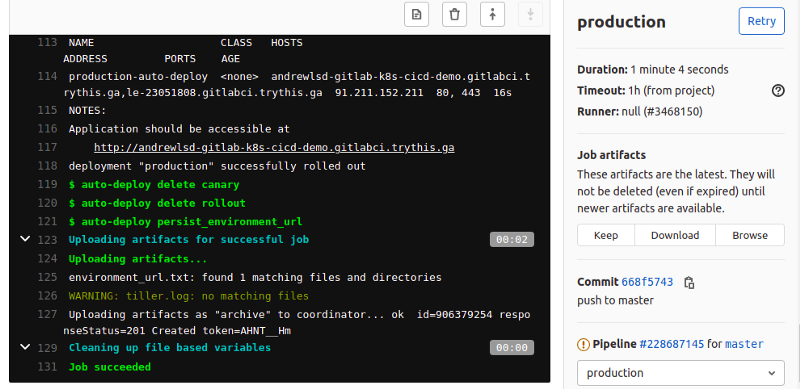The width and height of the screenshot is (800, 389).
Task: Open commit 668f5743
Action: 647,282
